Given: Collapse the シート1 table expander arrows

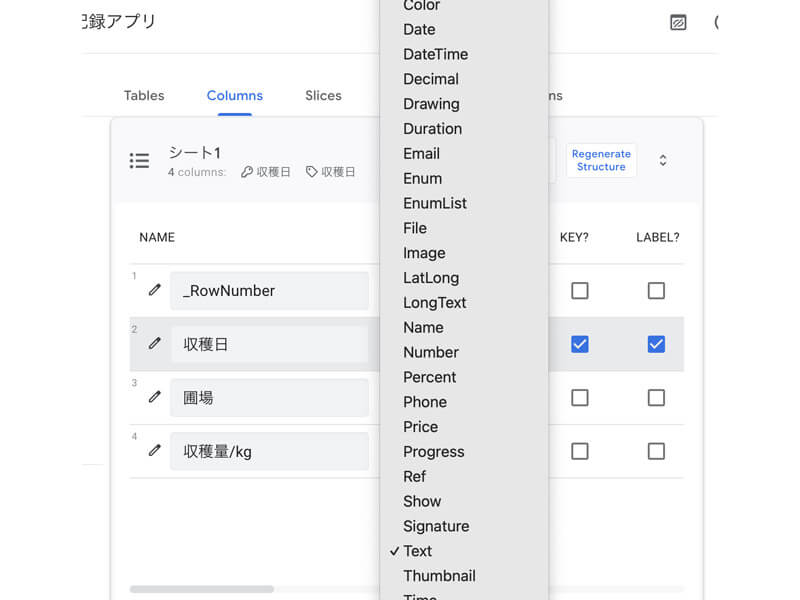Looking at the screenshot, I should point(662,161).
